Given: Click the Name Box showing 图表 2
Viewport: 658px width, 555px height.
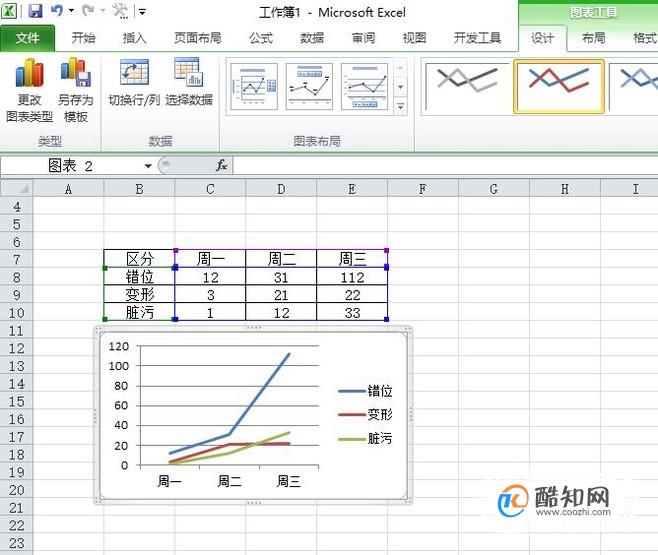Looking at the screenshot, I should tap(71, 166).
